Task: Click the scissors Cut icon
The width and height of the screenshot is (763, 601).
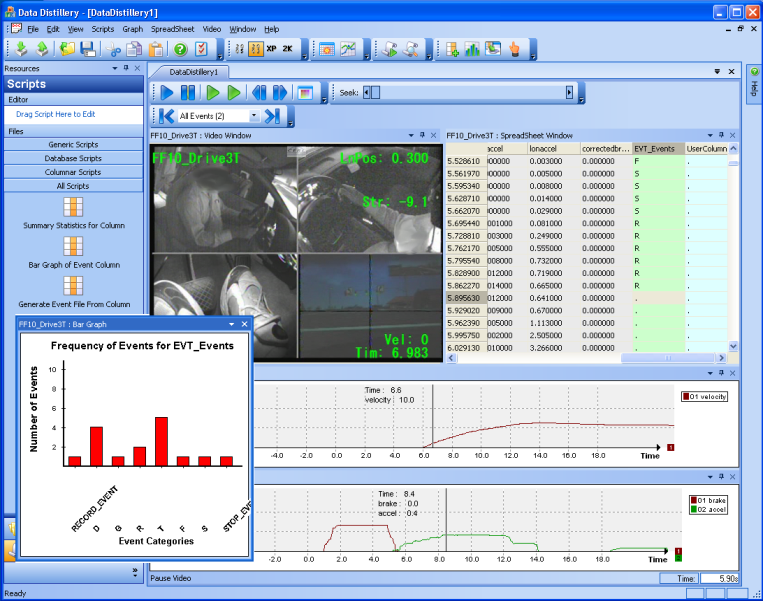Action: 113,49
